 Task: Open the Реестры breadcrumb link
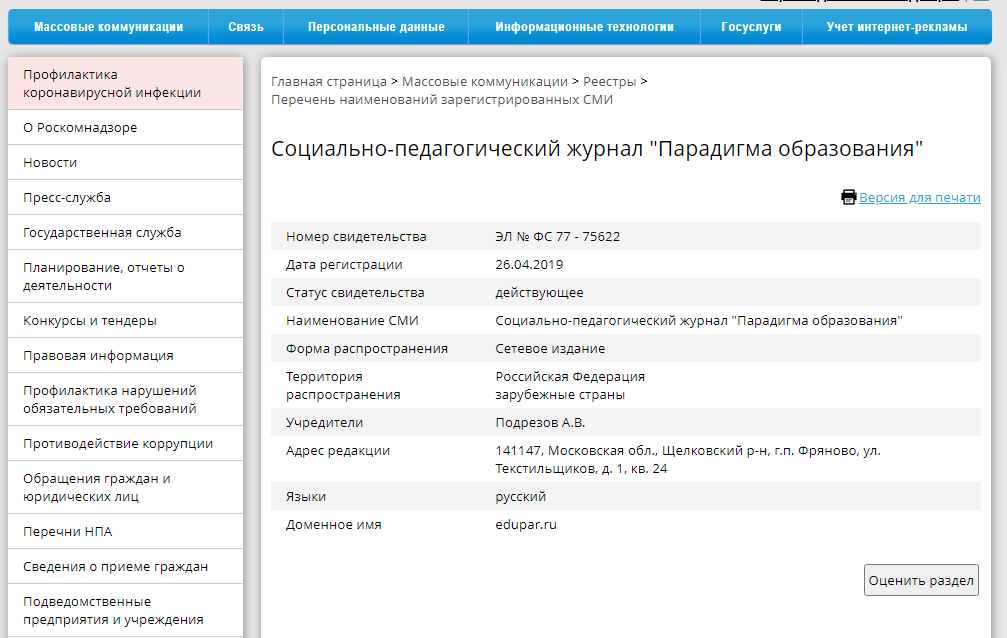(609, 82)
